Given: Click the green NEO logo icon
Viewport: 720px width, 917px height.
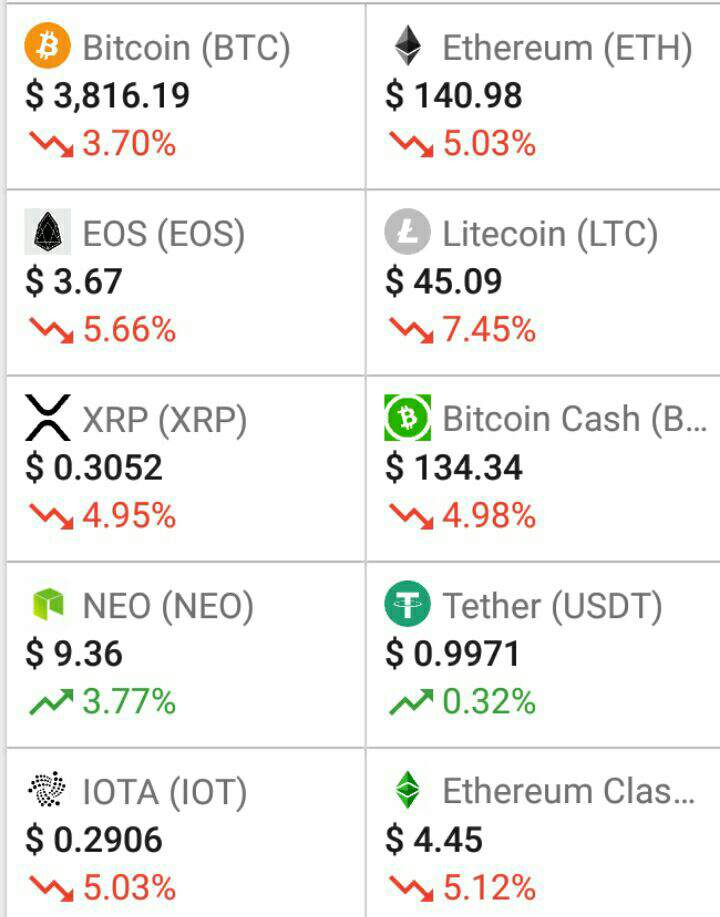Looking at the screenshot, I should coord(48,604).
